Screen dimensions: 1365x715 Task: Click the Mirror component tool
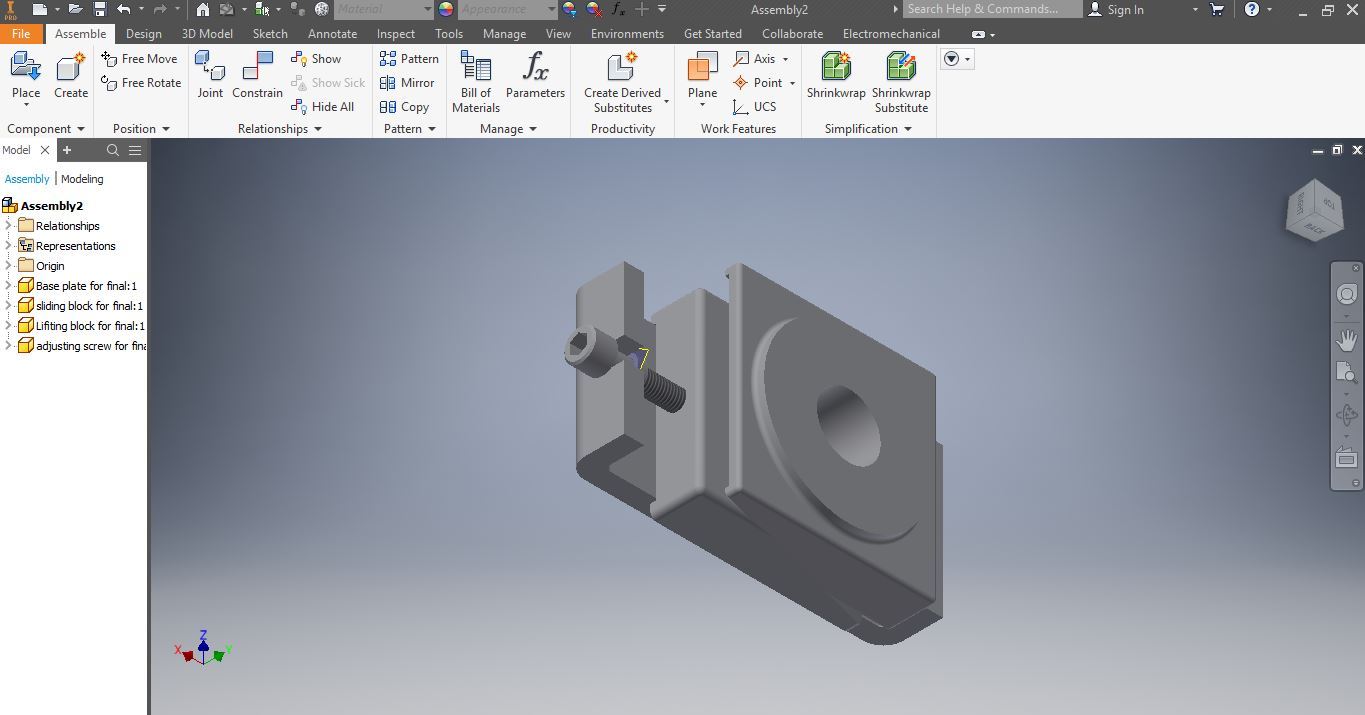tap(407, 83)
